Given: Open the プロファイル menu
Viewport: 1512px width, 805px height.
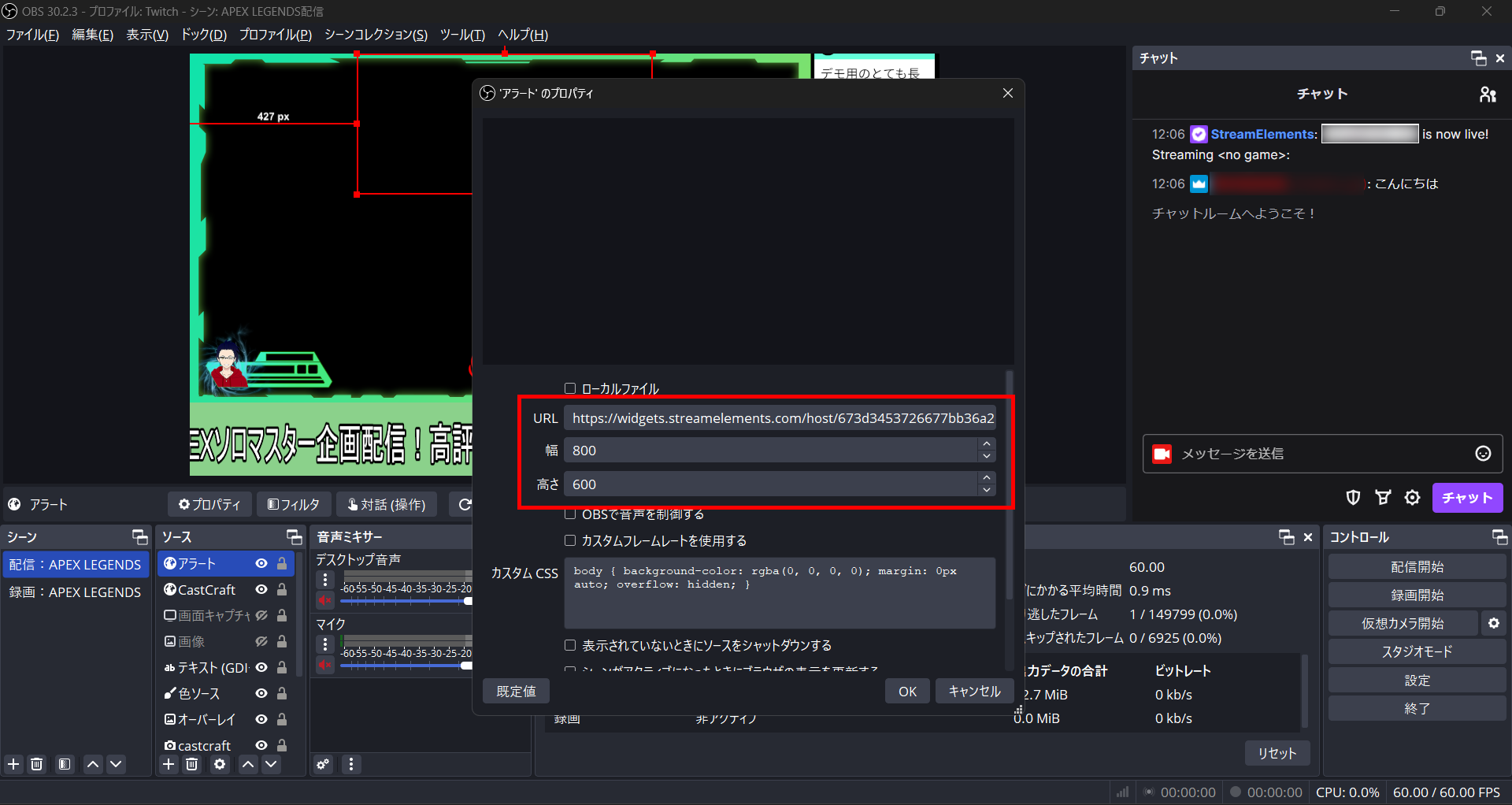Looking at the screenshot, I should pos(276,35).
